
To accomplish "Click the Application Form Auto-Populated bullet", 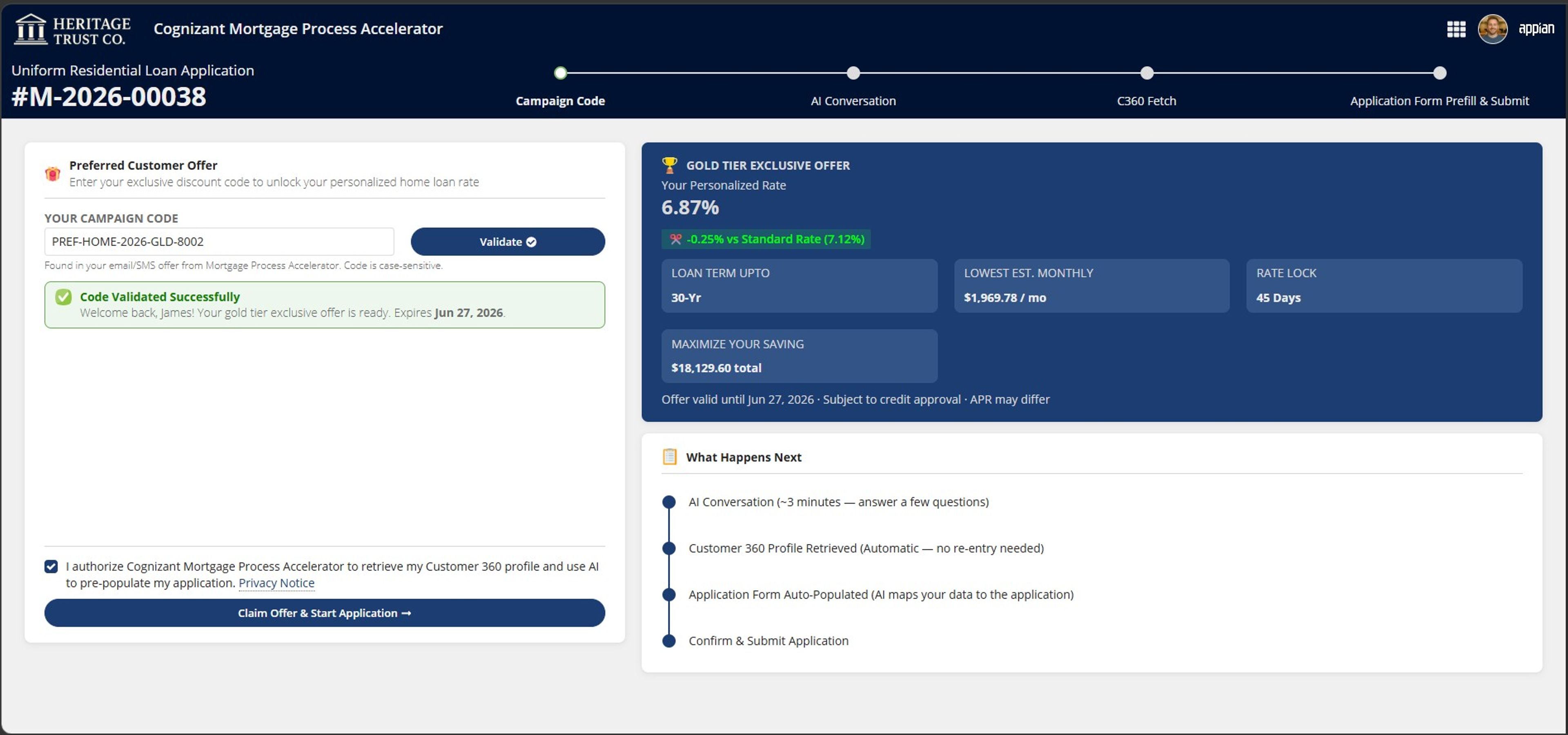I will tap(669, 595).
